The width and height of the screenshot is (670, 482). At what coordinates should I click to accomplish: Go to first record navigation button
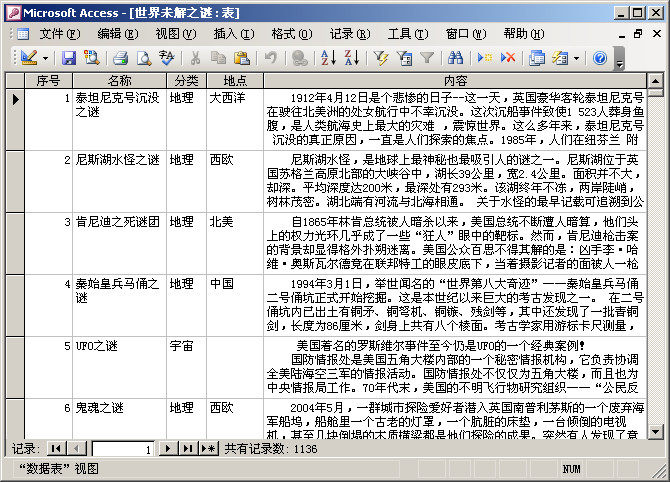(x=56, y=449)
